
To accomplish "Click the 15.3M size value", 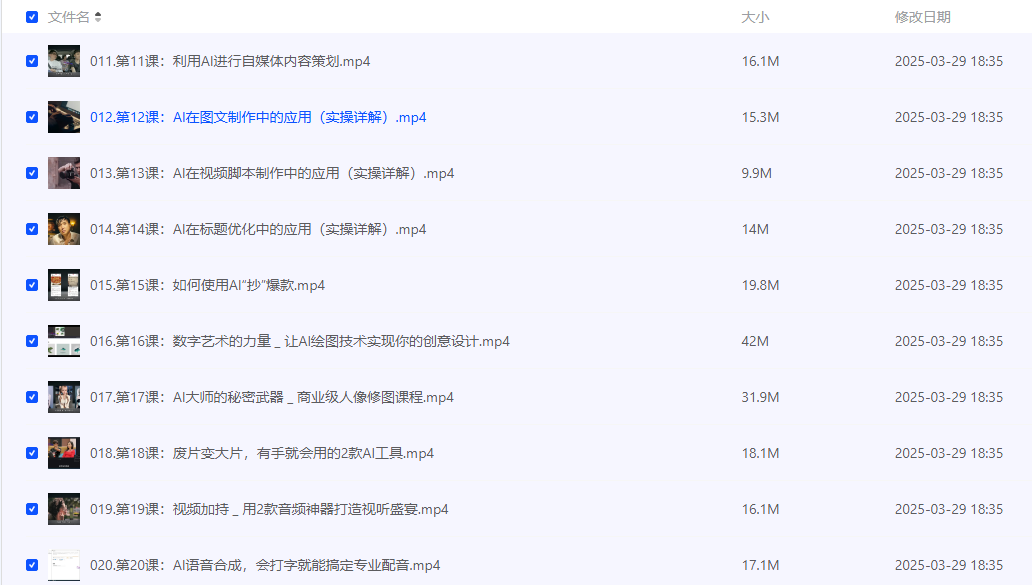I will pyautogui.click(x=760, y=117).
